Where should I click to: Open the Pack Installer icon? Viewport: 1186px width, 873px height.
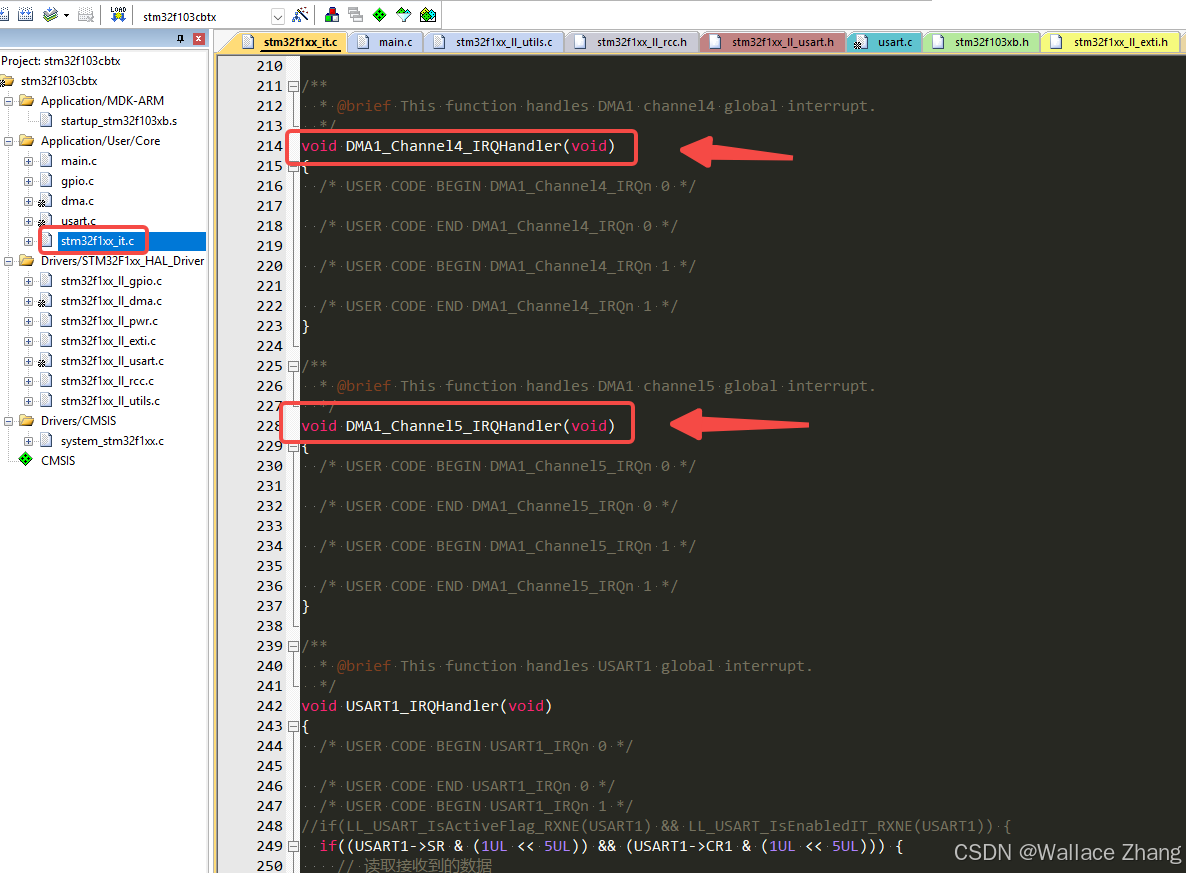pos(428,15)
